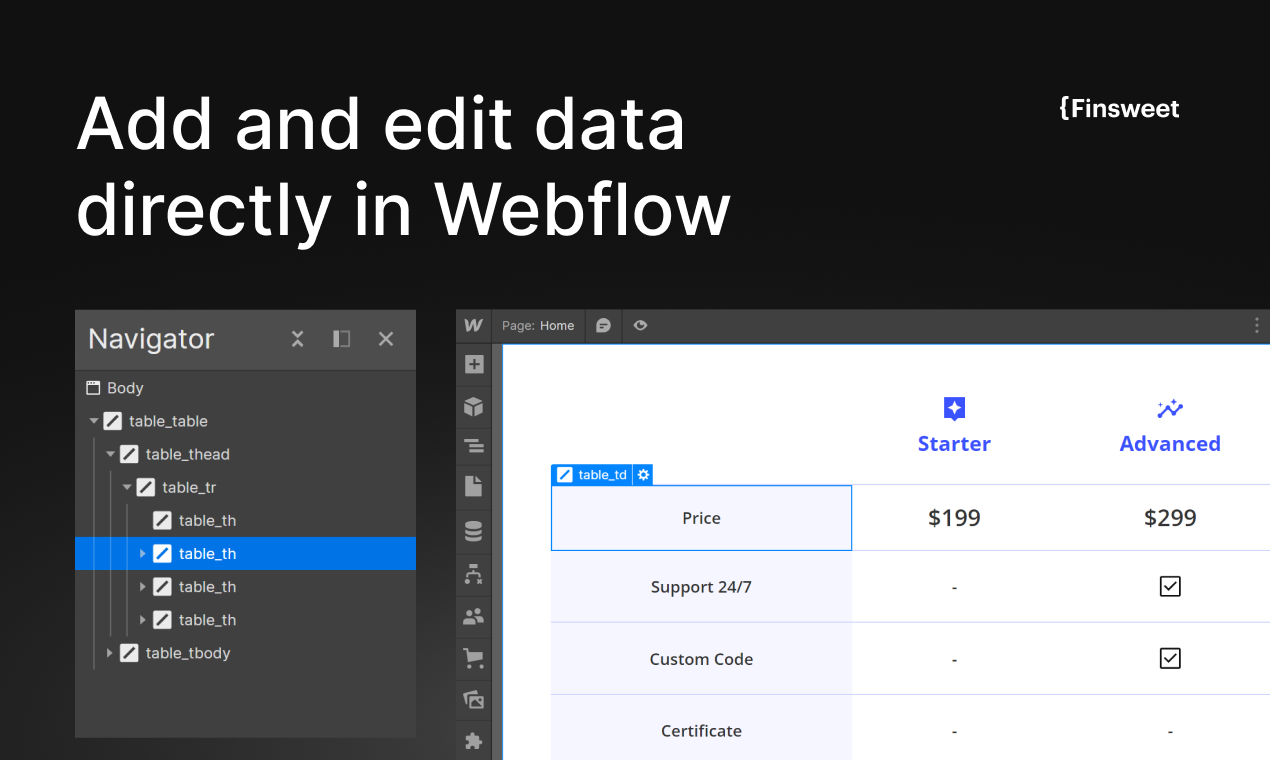This screenshot has height=760, width=1270.
Task: Expand the table_tbody tree node
Action: click(x=110, y=652)
